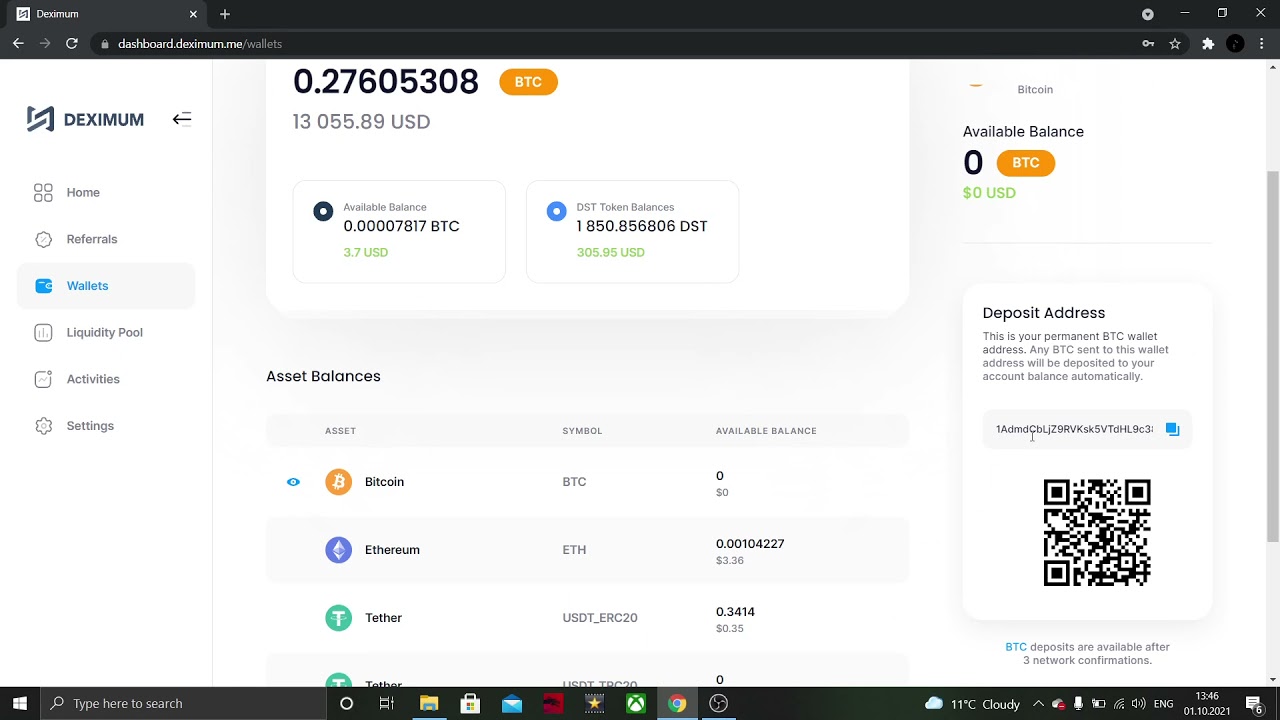Viewport: 1280px width, 720px height.
Task: Go to Activities in the sidebar
Action: click(93, 379)
